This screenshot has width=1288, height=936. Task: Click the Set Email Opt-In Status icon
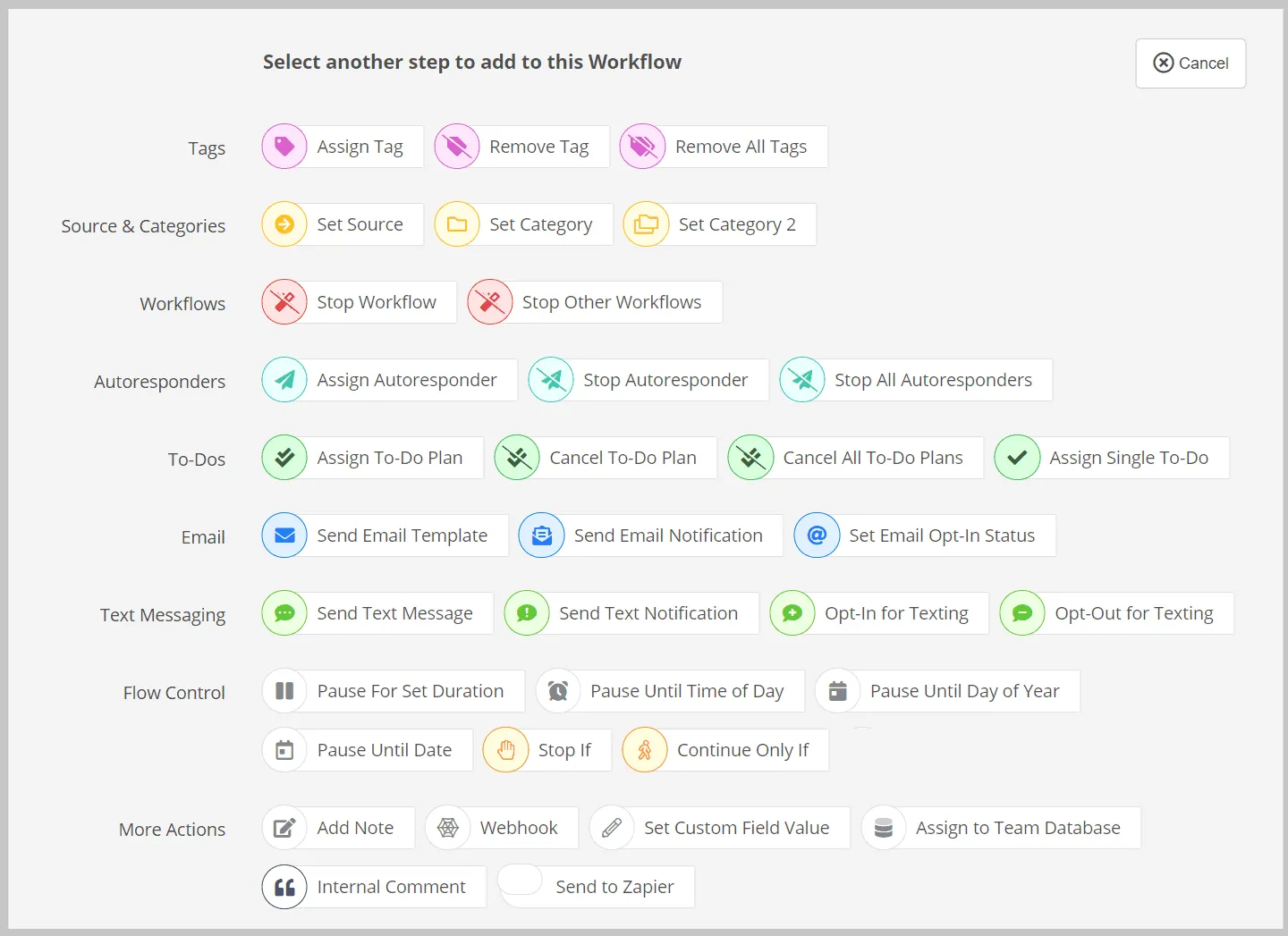pos(817,535)
